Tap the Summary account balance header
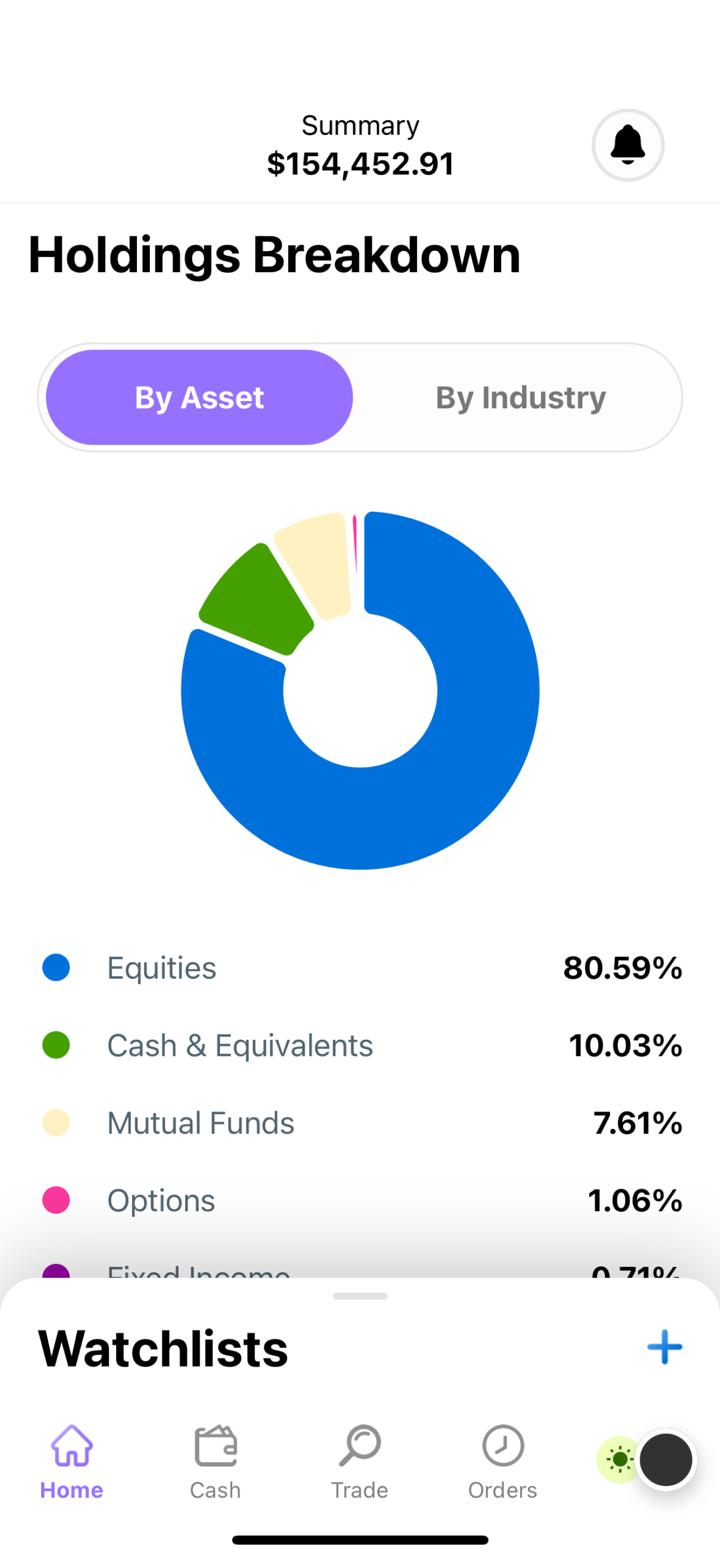Viewport: 720px width, 1558px height. pos(360,146)
